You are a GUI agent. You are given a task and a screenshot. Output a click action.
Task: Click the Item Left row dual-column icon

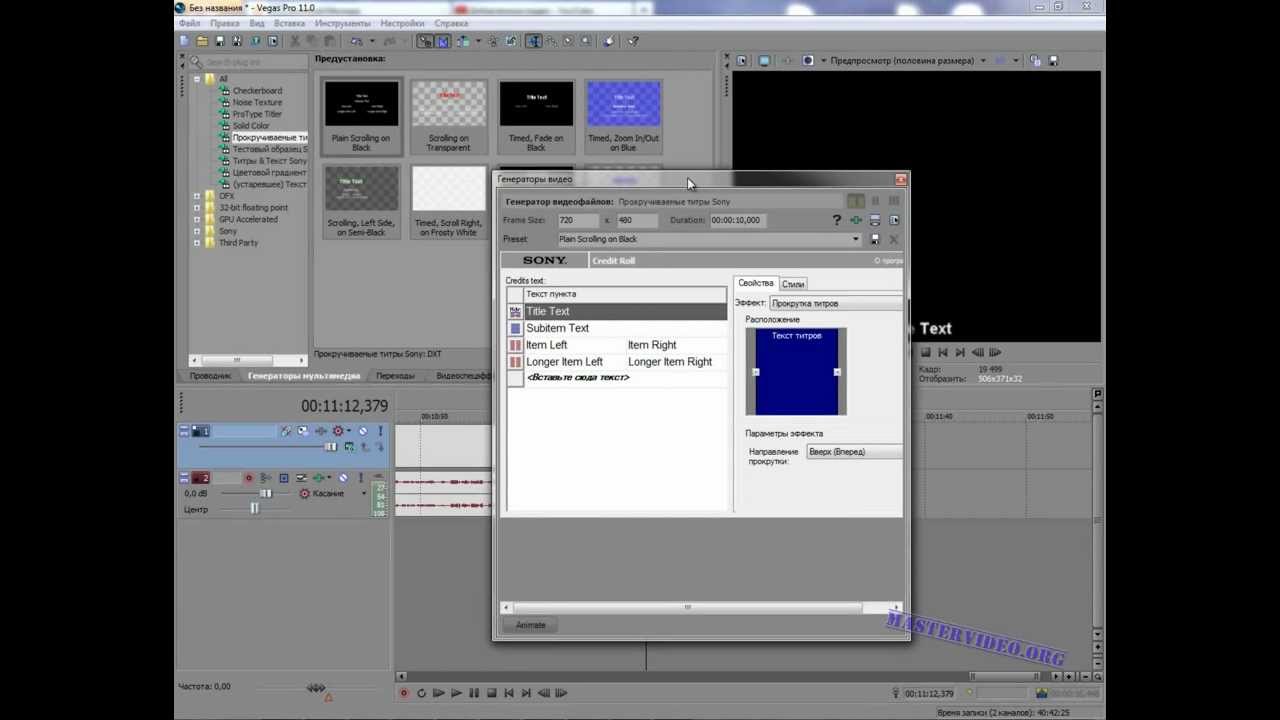point(516,345)
